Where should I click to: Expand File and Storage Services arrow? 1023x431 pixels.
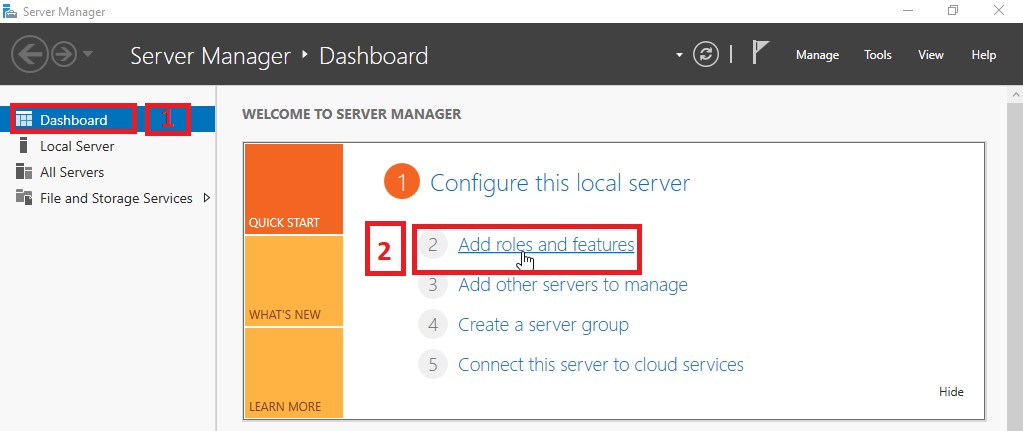pos(207,198)
